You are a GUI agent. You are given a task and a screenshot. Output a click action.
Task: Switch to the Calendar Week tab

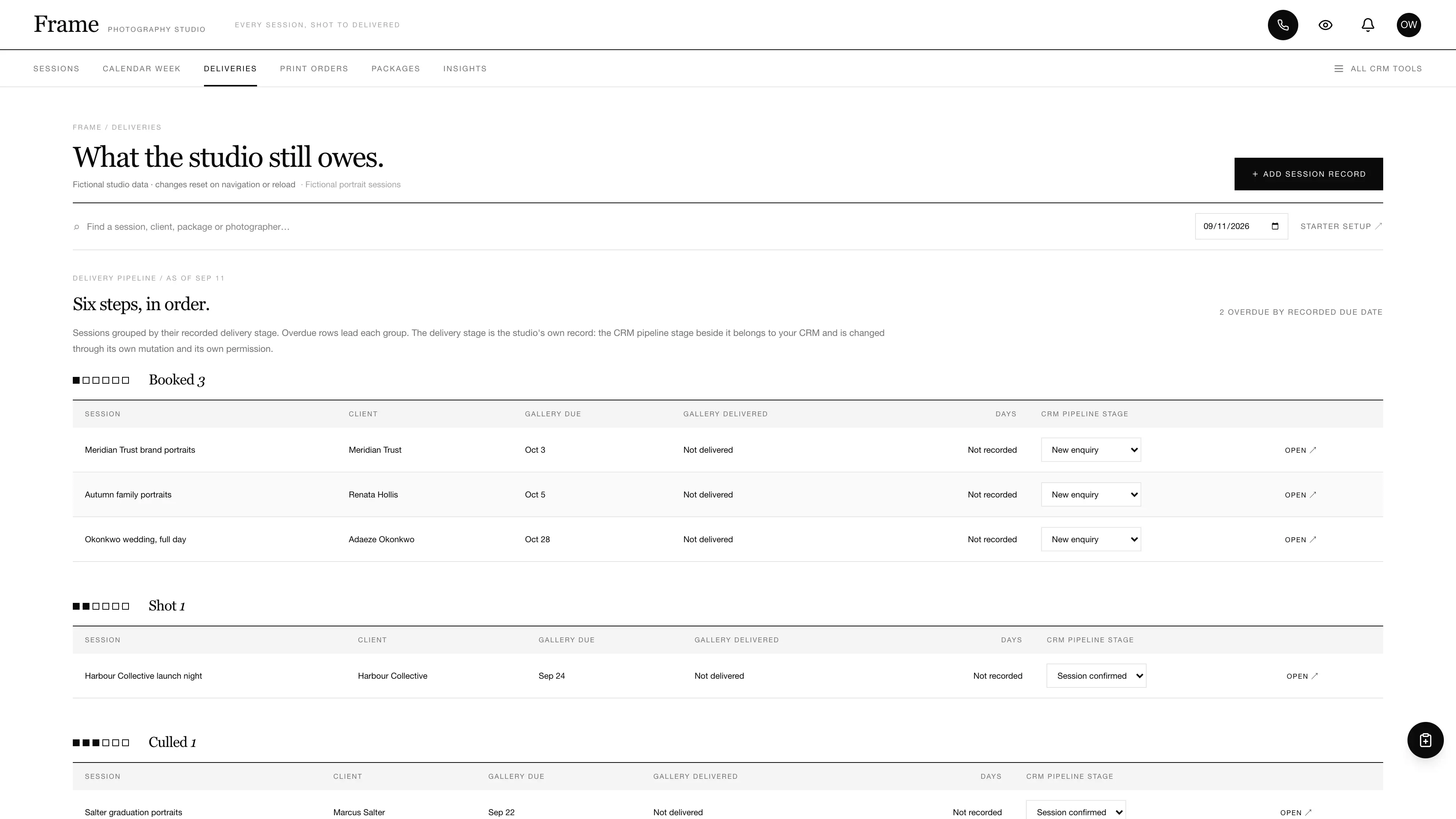click(x=141, y=69)
